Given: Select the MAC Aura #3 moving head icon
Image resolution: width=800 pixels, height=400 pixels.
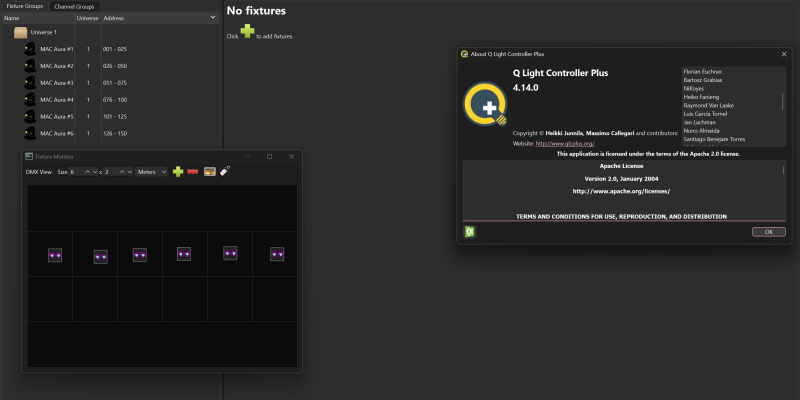Looking at the screenshot, I should [30, 83].
